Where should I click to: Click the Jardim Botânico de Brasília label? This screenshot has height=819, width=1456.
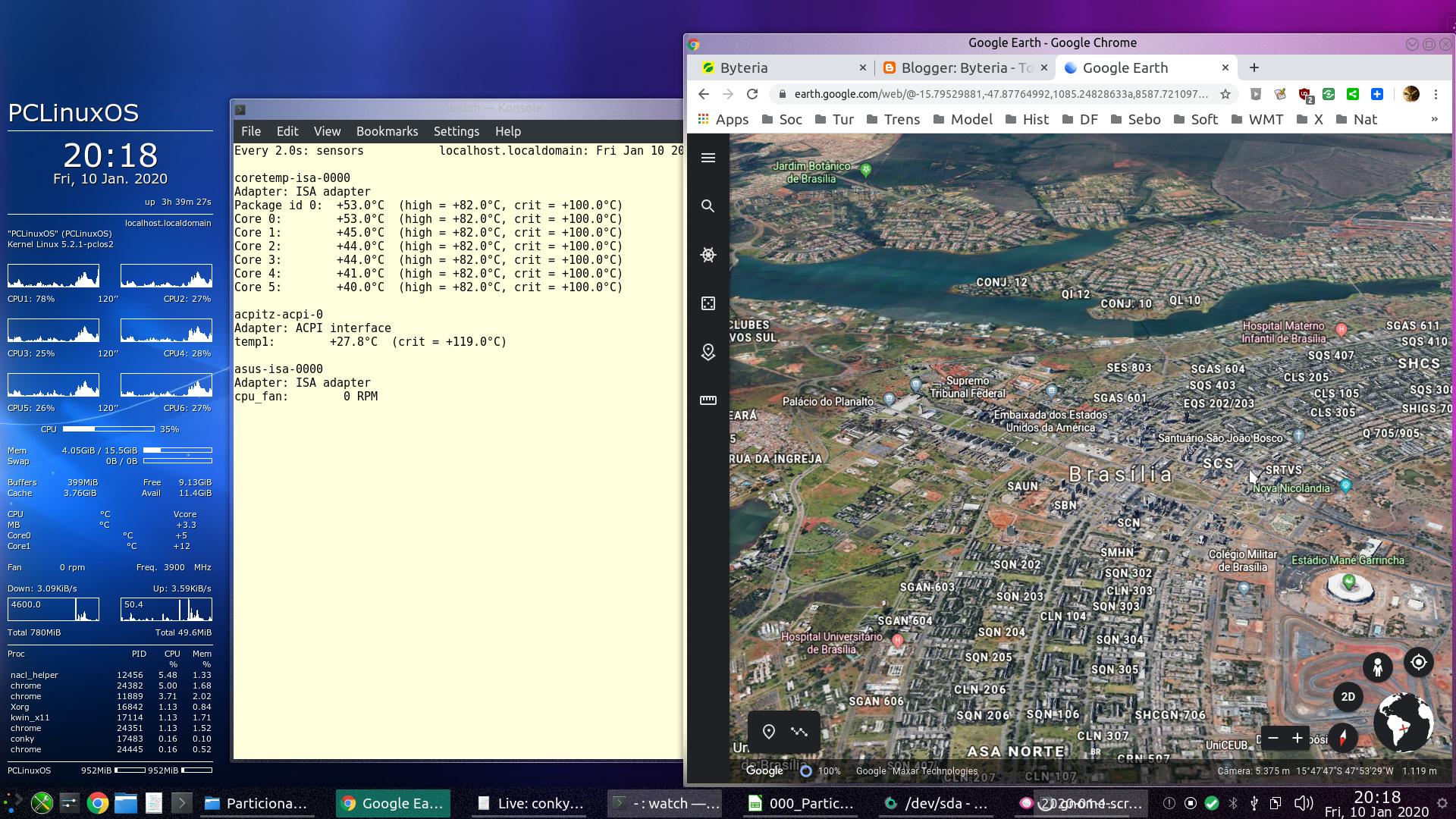[x=811, y=172]
